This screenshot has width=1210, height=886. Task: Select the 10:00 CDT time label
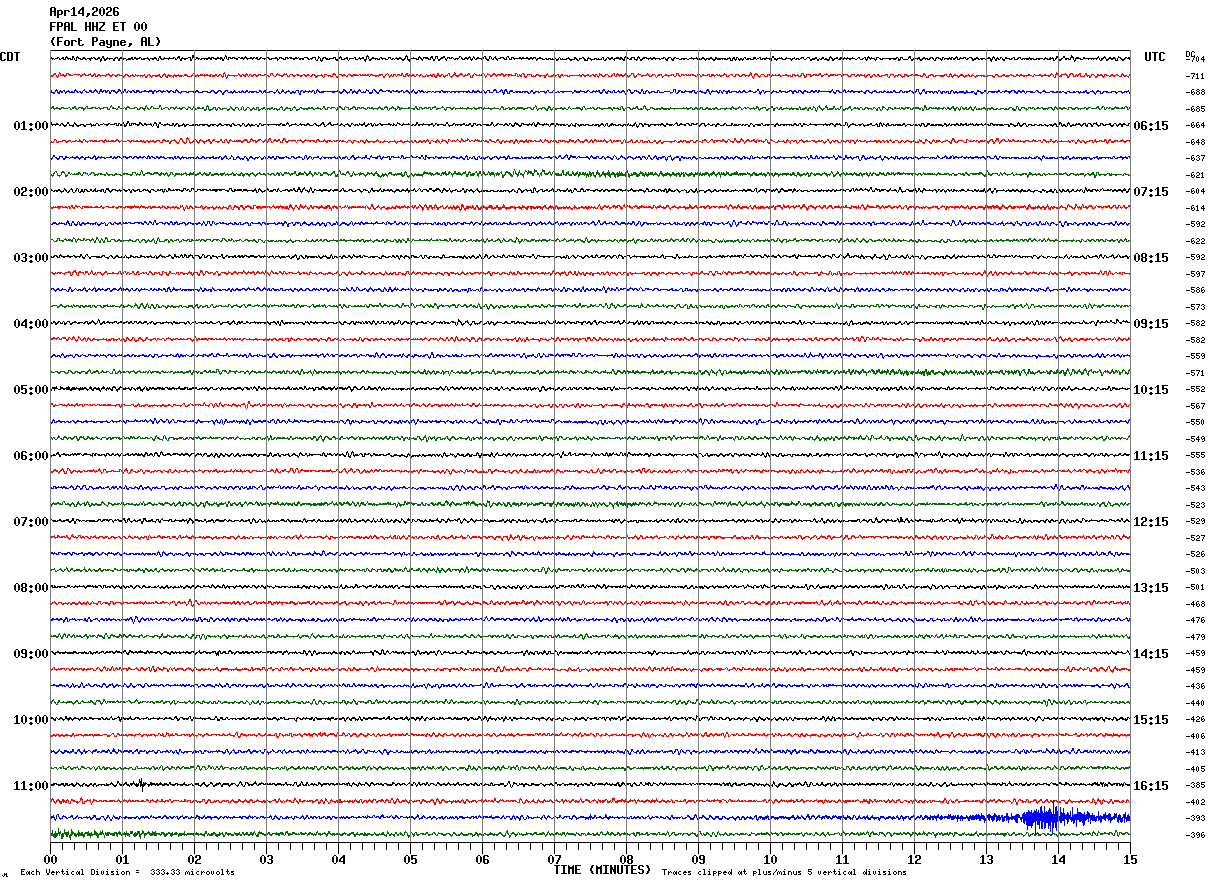click(x=30, y=720)
